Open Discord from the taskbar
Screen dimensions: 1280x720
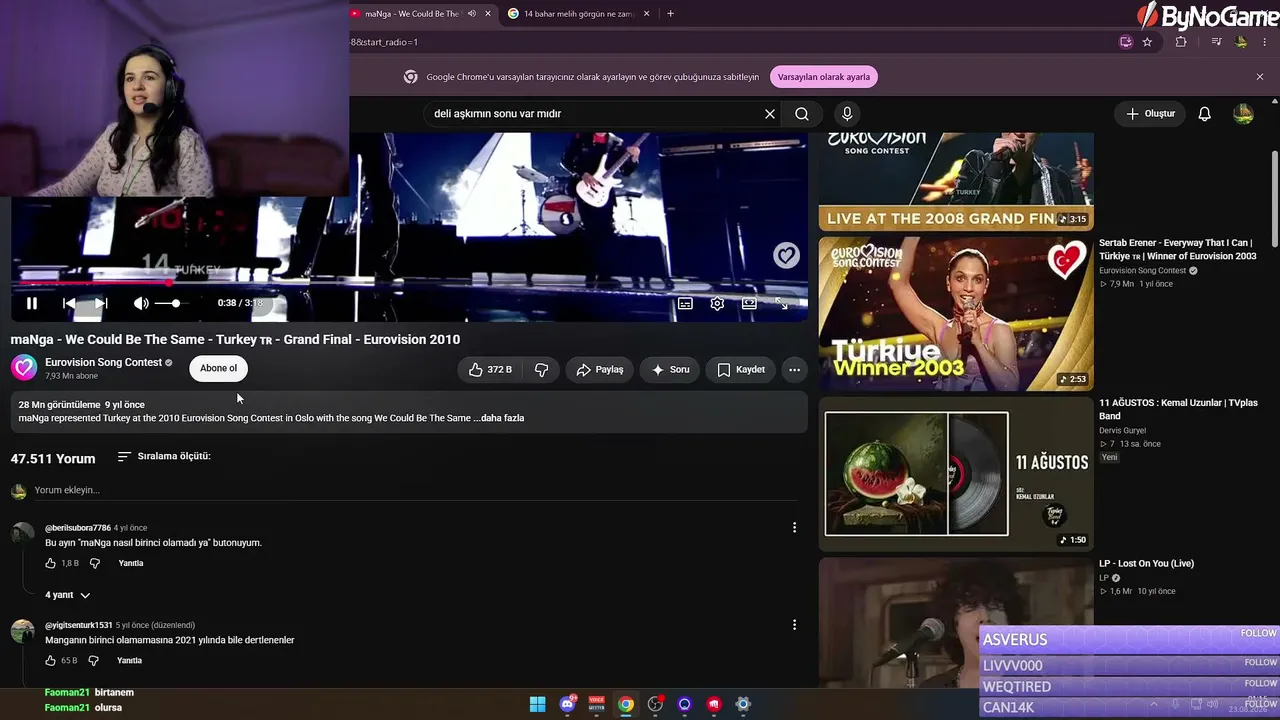pos(567,704)
